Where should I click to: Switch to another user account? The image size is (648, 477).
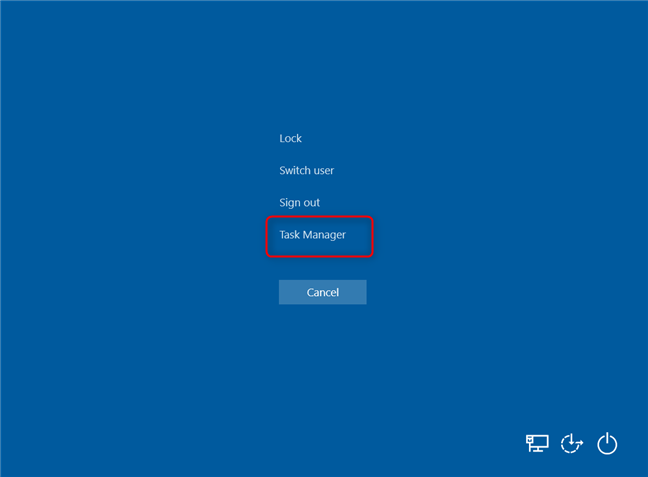(x=307, y=171)
